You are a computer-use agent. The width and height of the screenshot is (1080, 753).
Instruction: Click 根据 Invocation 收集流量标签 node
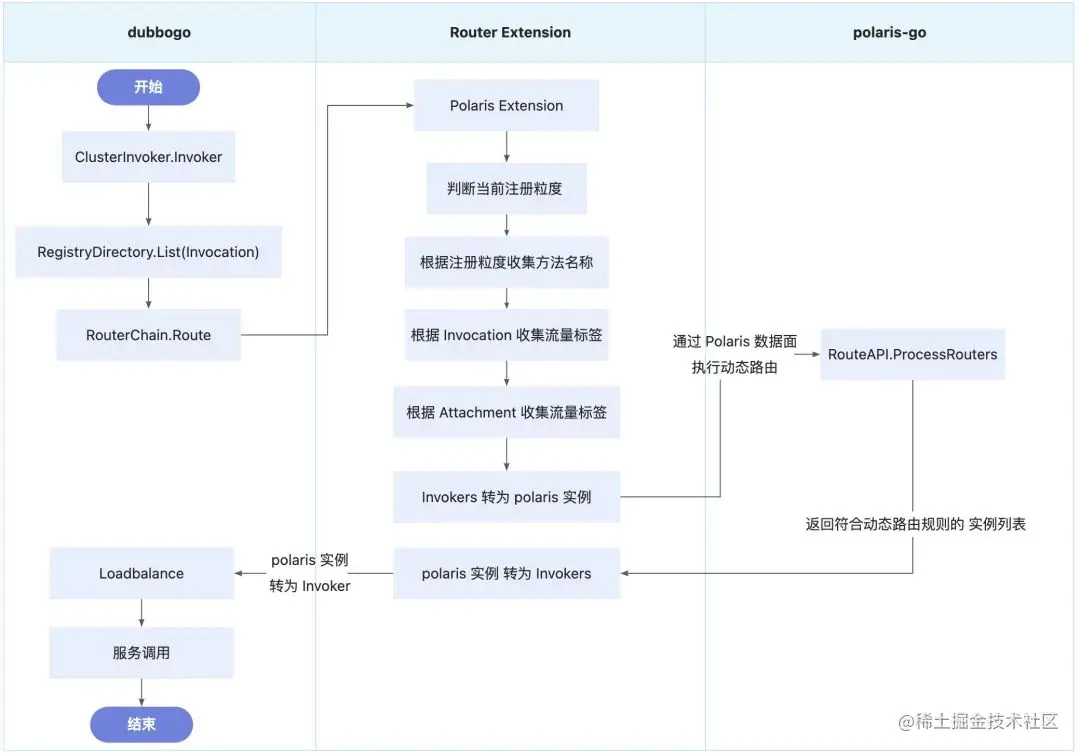tap(506, 335)
